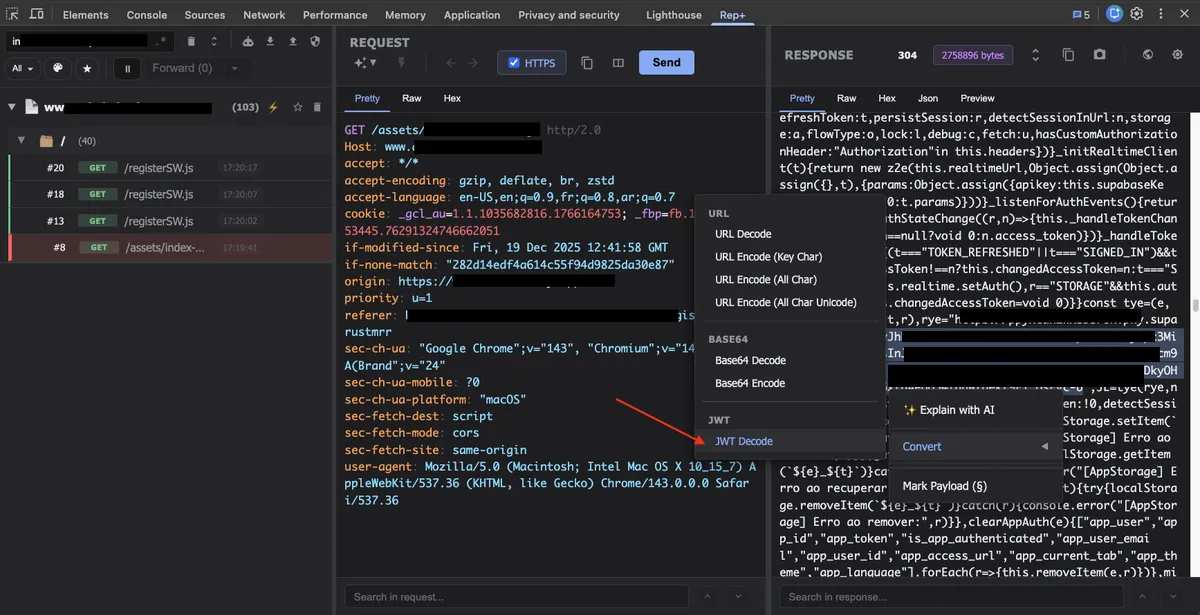Click the color palette icon in filter row

[x=57, y=68]
